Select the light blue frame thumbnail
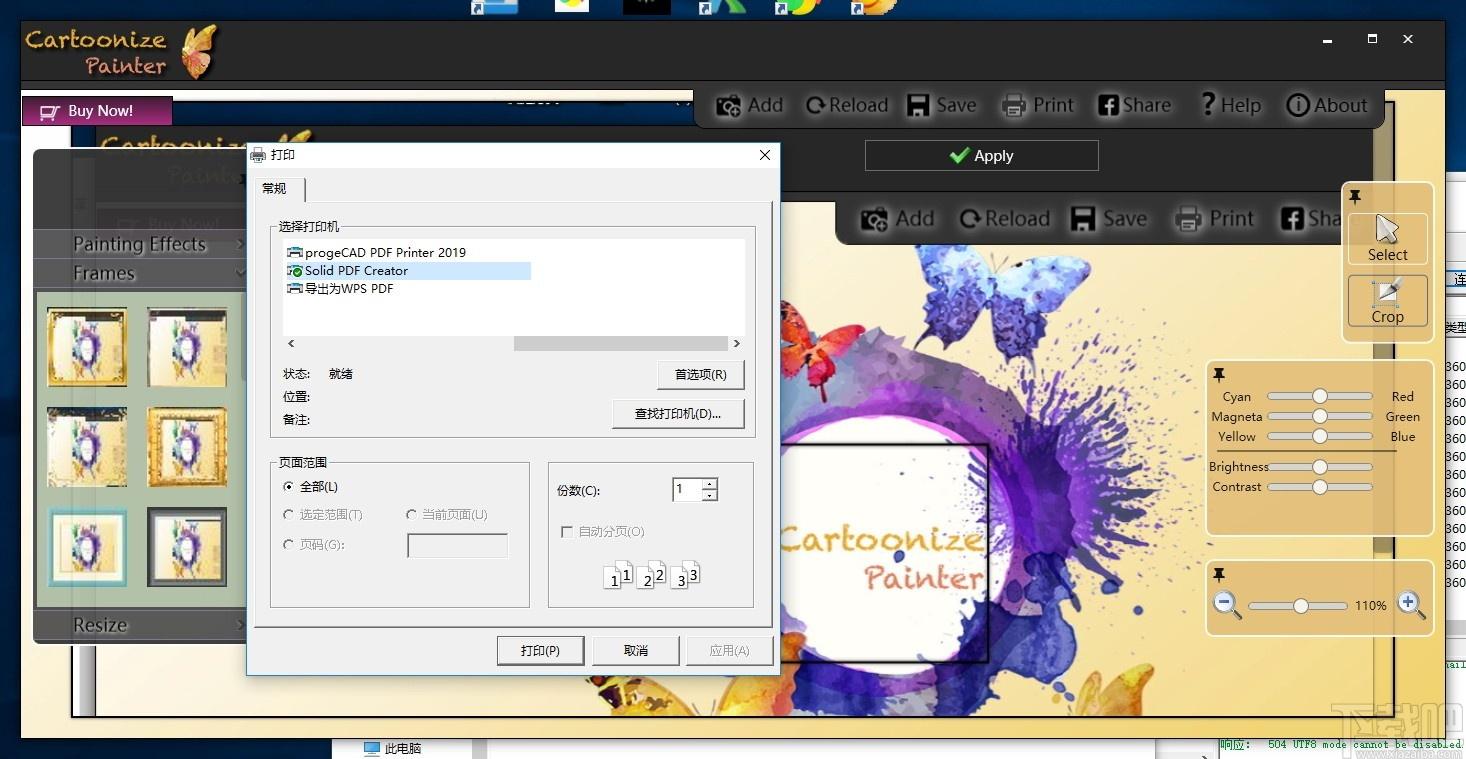The width and height of the screenshot is (1466, 759). click(x=87, y=547)
